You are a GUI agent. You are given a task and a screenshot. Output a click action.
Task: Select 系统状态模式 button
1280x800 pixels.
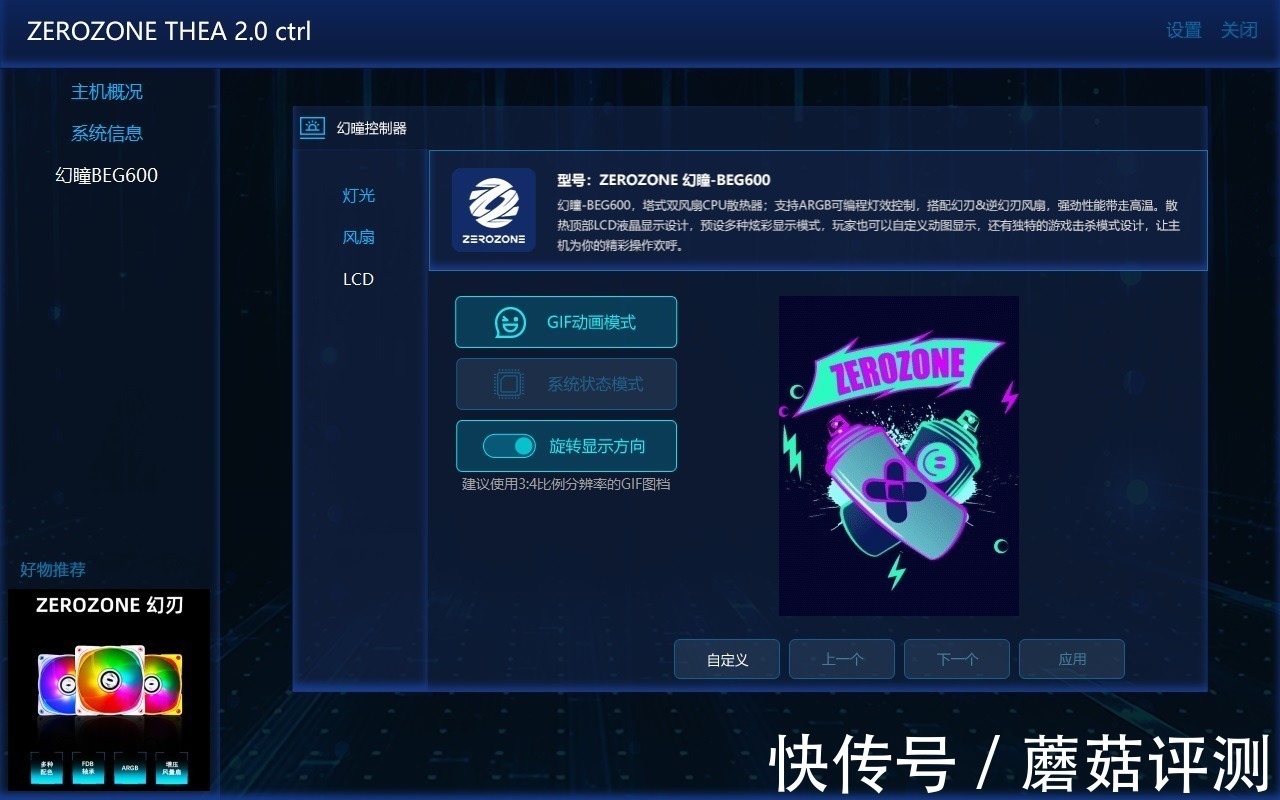tap(566, 384)
